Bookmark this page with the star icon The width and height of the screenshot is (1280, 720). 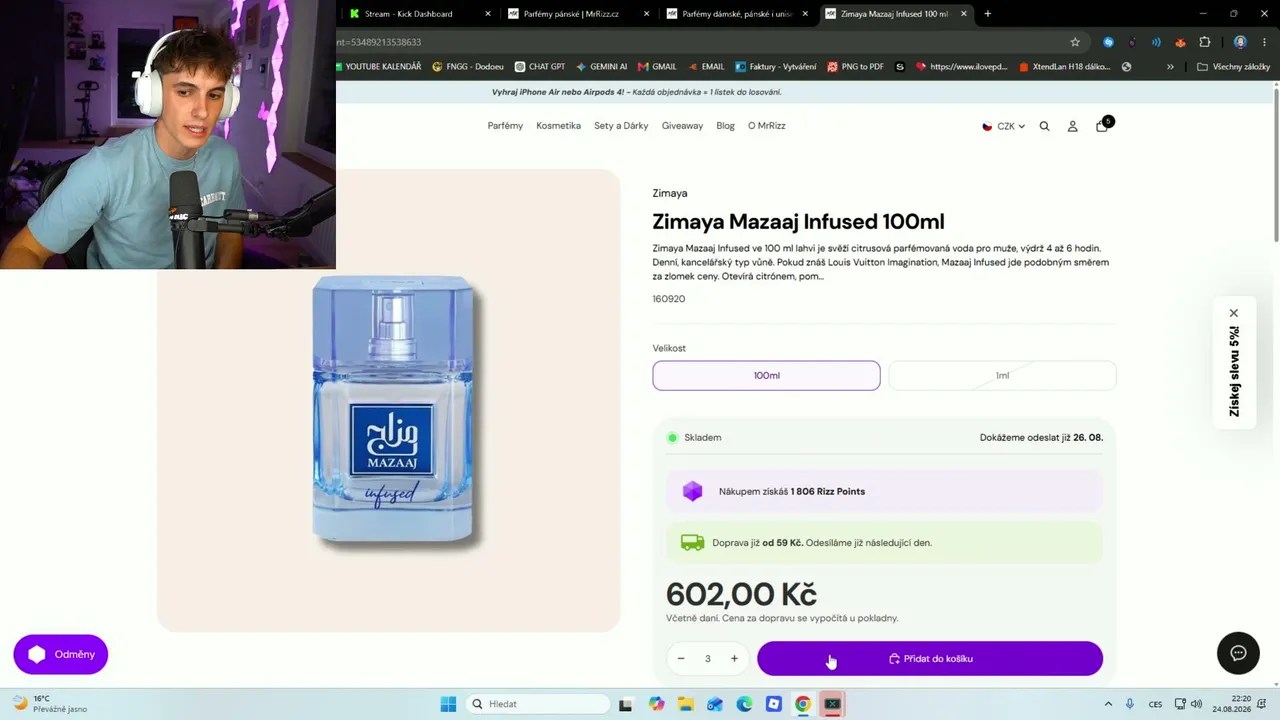[1075, 42]
